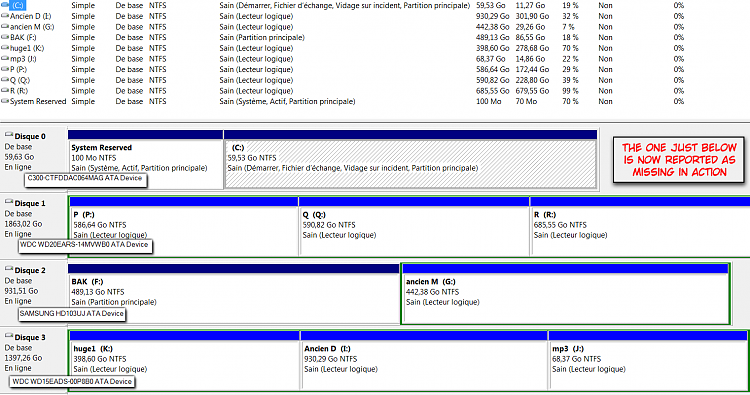Click the '86,55 Go' free space cell
This screenshot has width=750, height=395.
click(x=530, y=37)
